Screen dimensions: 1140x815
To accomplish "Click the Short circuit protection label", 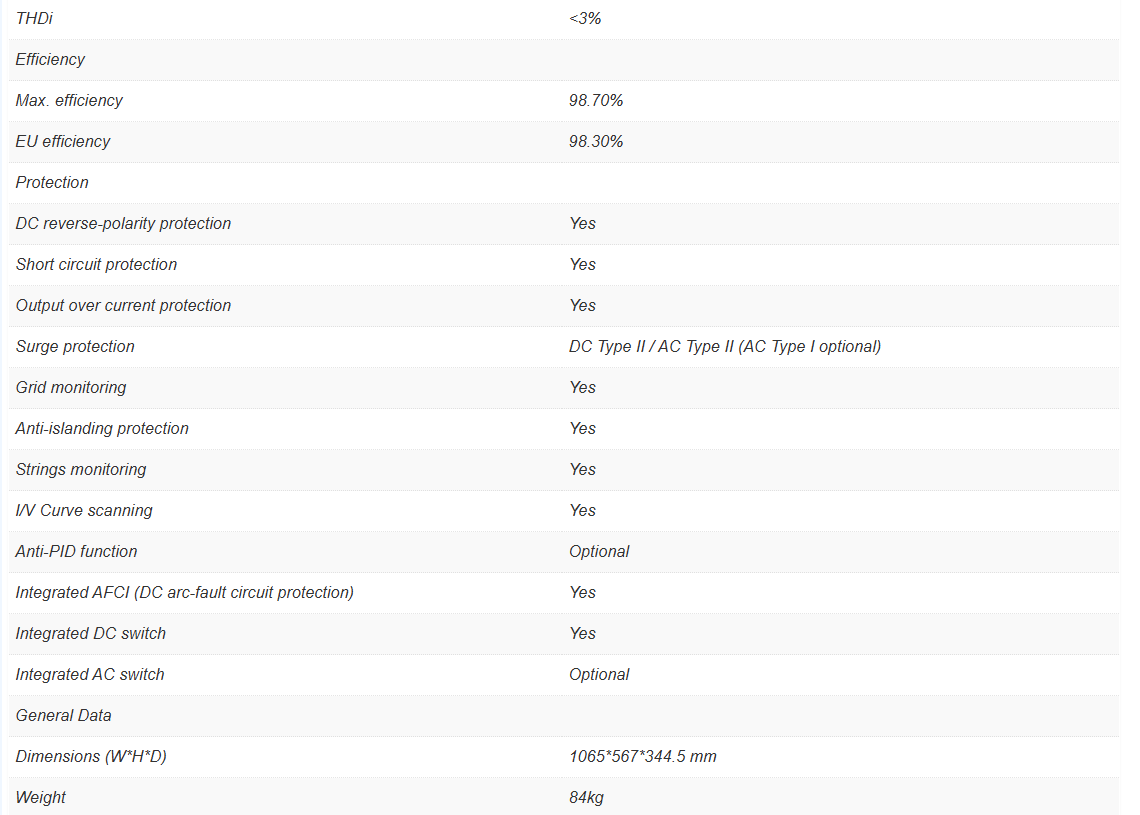I will point(96,264).
